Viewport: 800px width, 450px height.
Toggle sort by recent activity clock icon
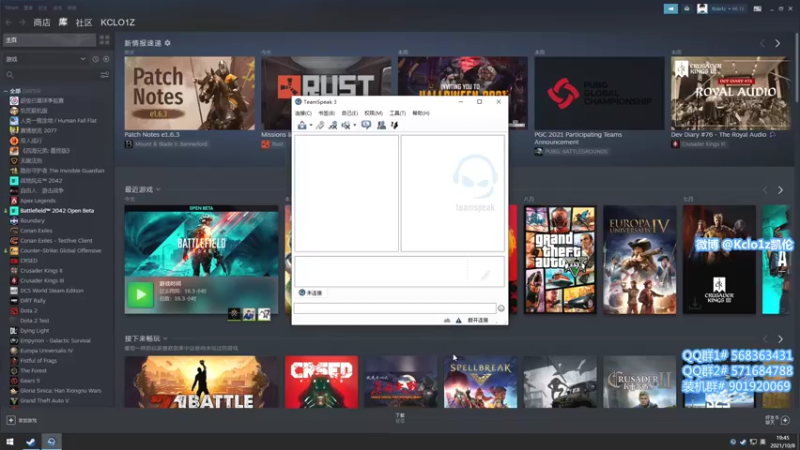(x=95, y=59)
